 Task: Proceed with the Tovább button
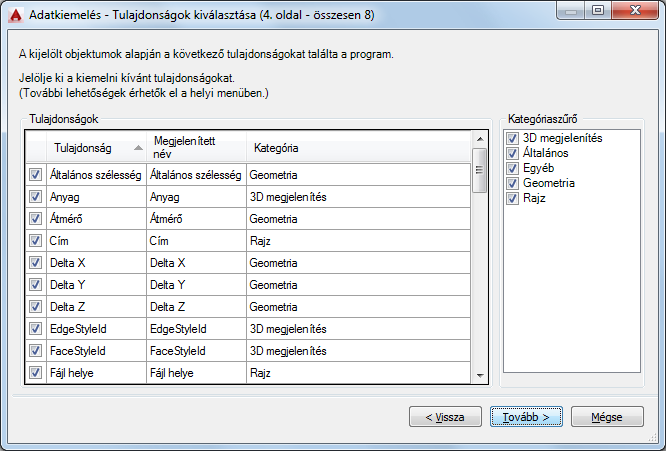point(526,417)
